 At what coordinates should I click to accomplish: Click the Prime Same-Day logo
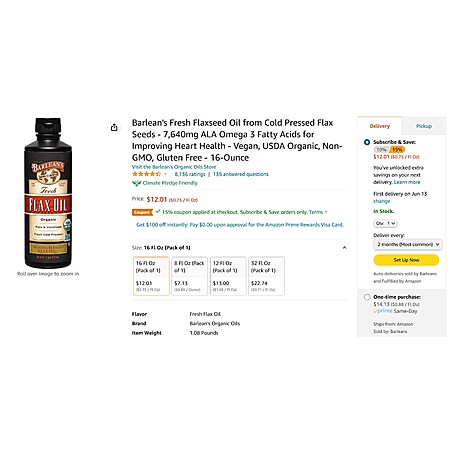(383, 311)
